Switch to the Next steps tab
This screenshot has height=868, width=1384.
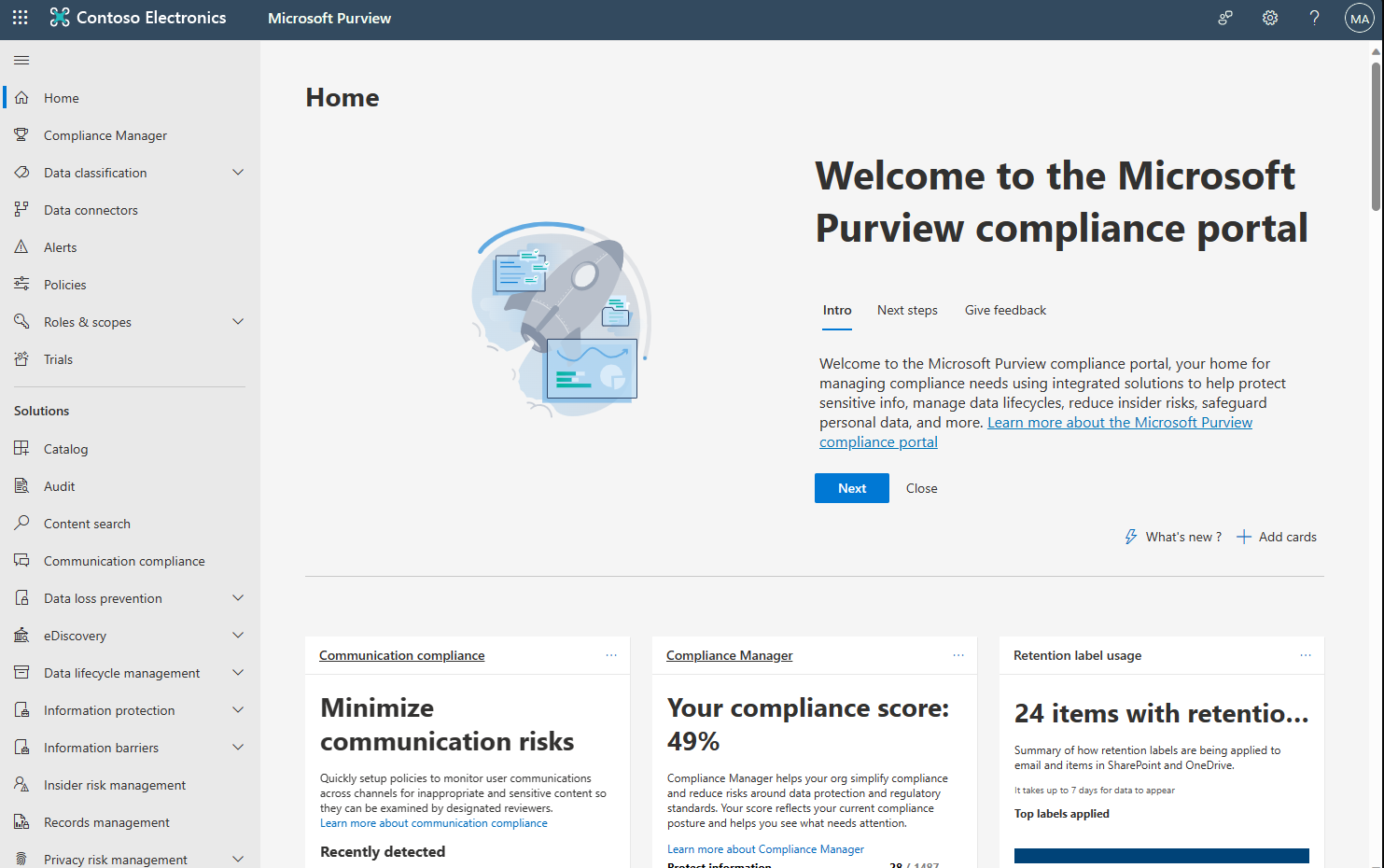(x=907, y=311)
